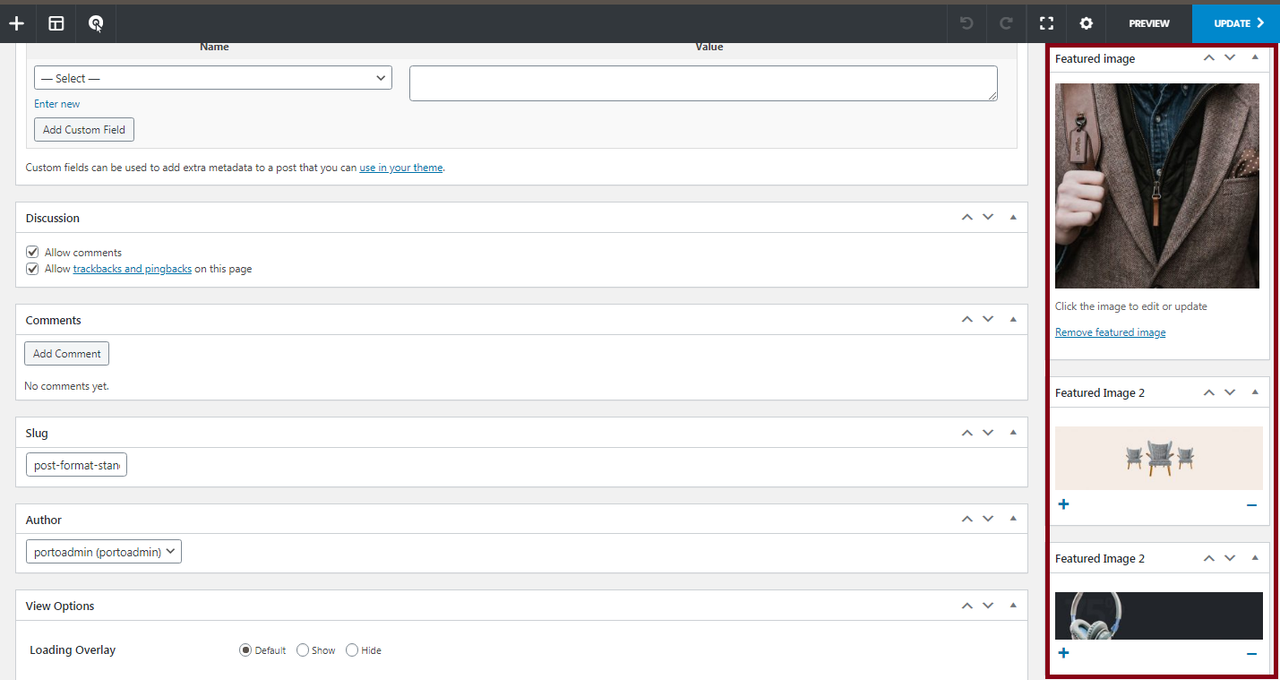Toggle Allow trackbacks and pingbacks checkbox
The image size is (1280, 680).
click(x=33, y=269)
